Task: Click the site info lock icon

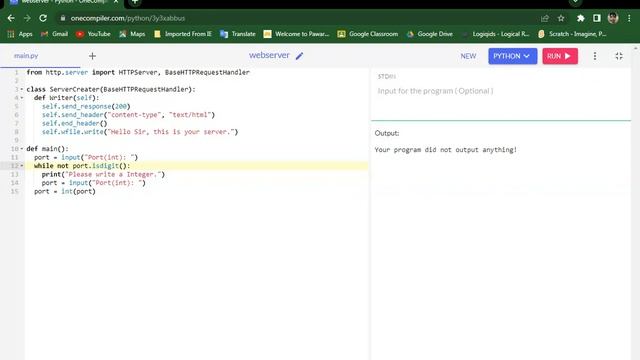Action: pyautogui.click(x=62, y=18)
